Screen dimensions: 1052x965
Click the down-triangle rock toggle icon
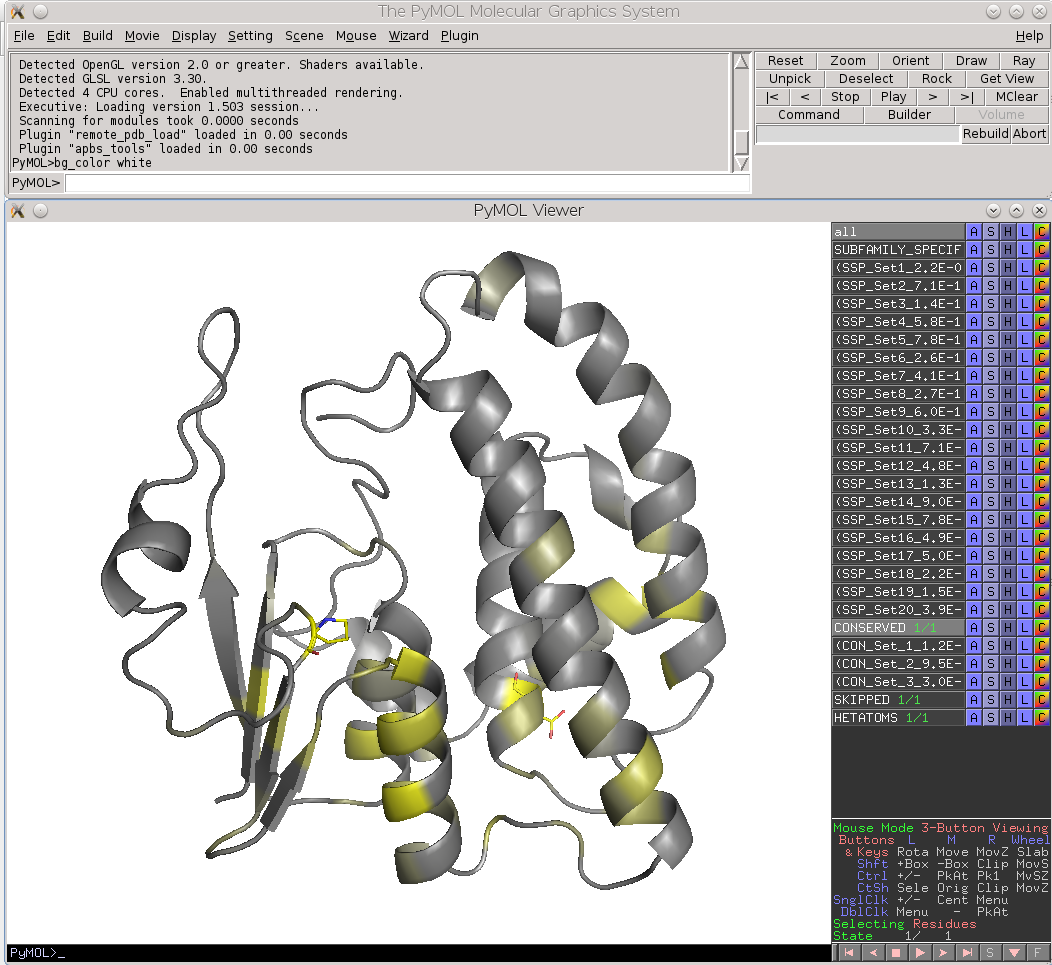click(x=1013, y=952)
